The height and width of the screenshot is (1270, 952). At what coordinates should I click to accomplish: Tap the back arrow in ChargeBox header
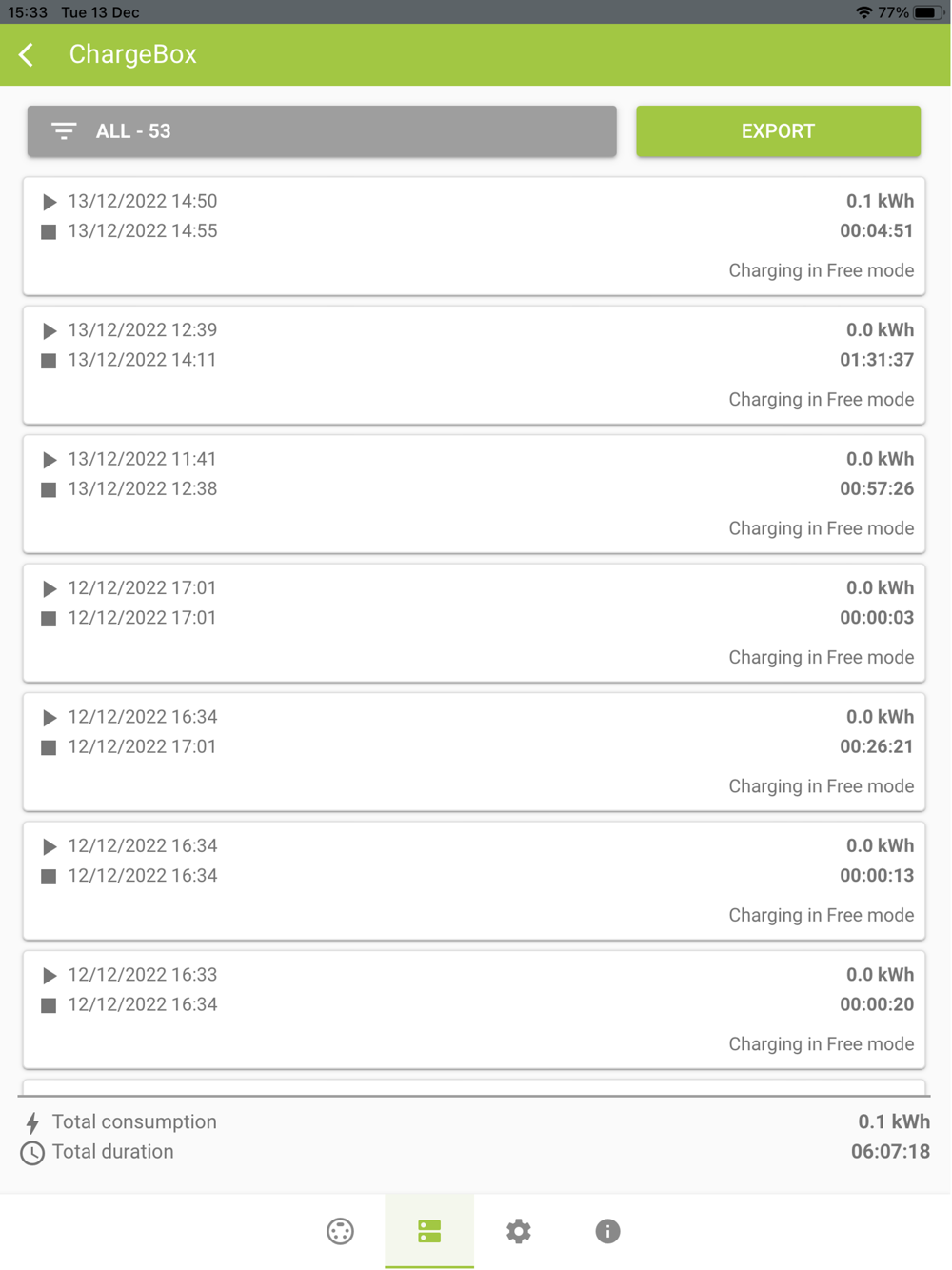click(27, 55)
